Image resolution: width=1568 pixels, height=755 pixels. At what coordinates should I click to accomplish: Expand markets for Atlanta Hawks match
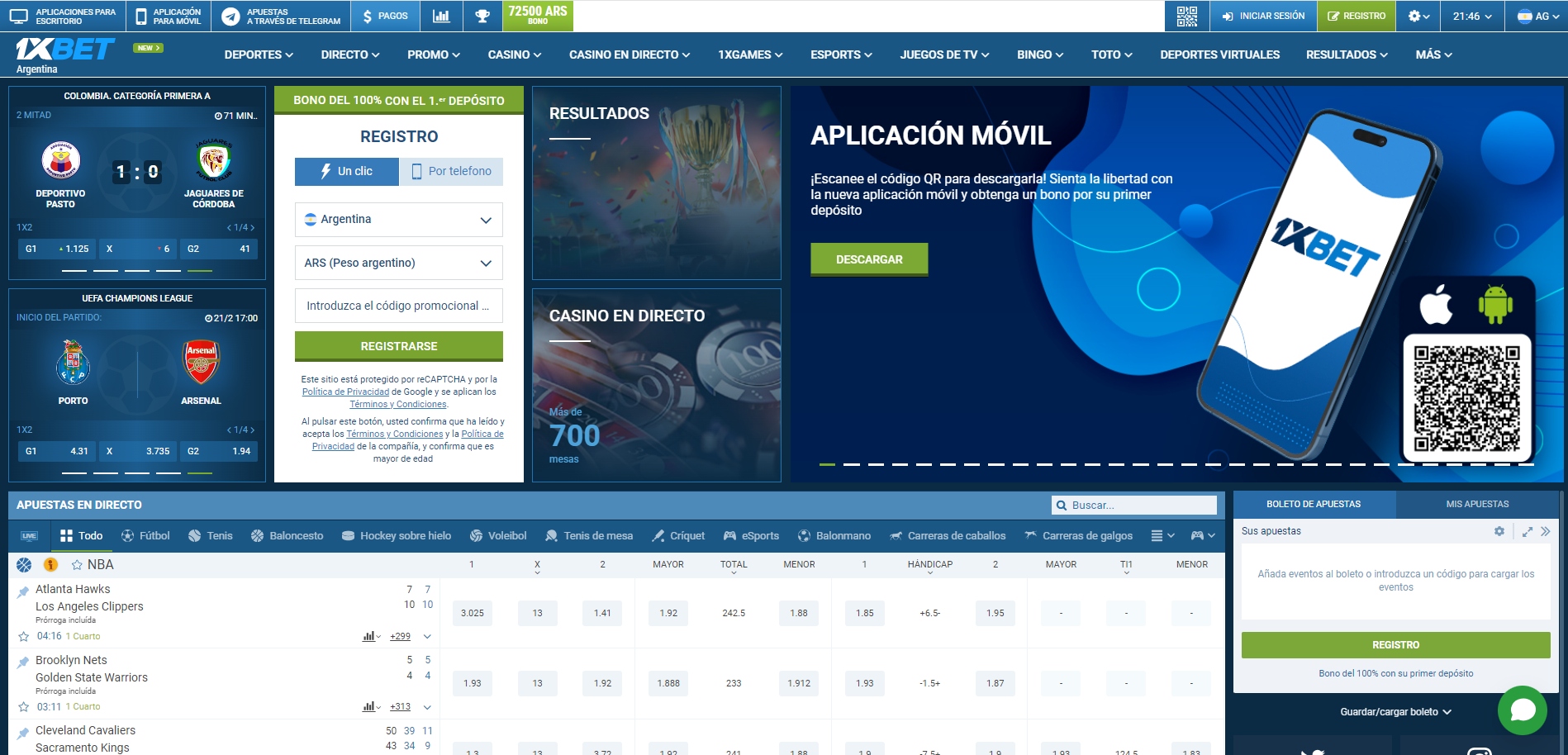coord(427,636)
